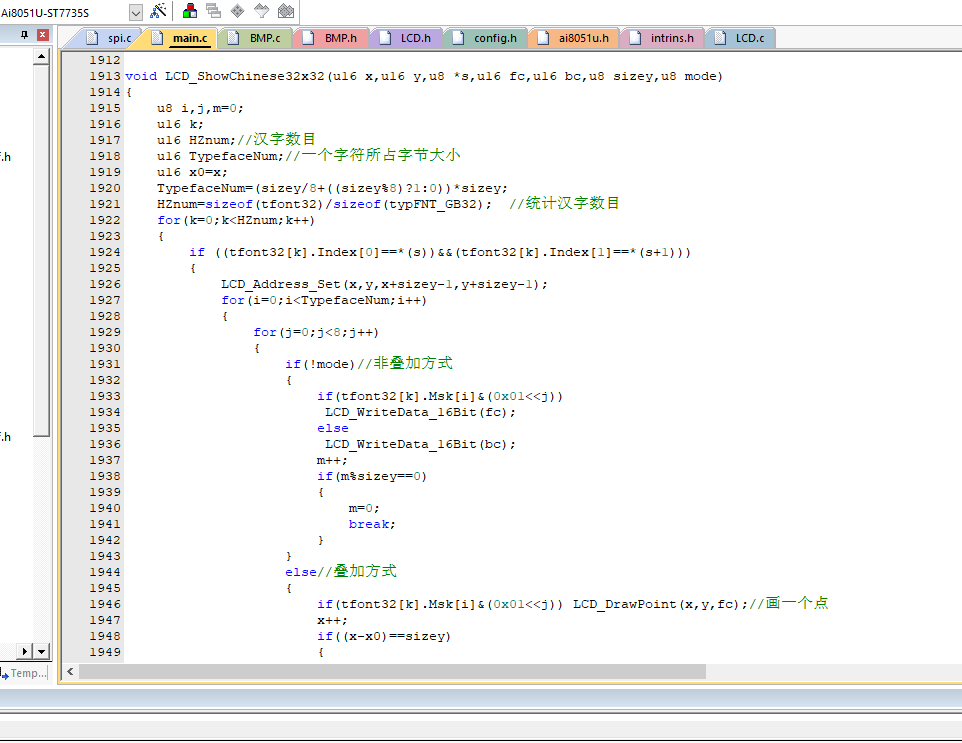Click the 'for(j=0;j<8;j++)' loop
The width and height of the screenshot is (962, 743).
click(316, 332)
